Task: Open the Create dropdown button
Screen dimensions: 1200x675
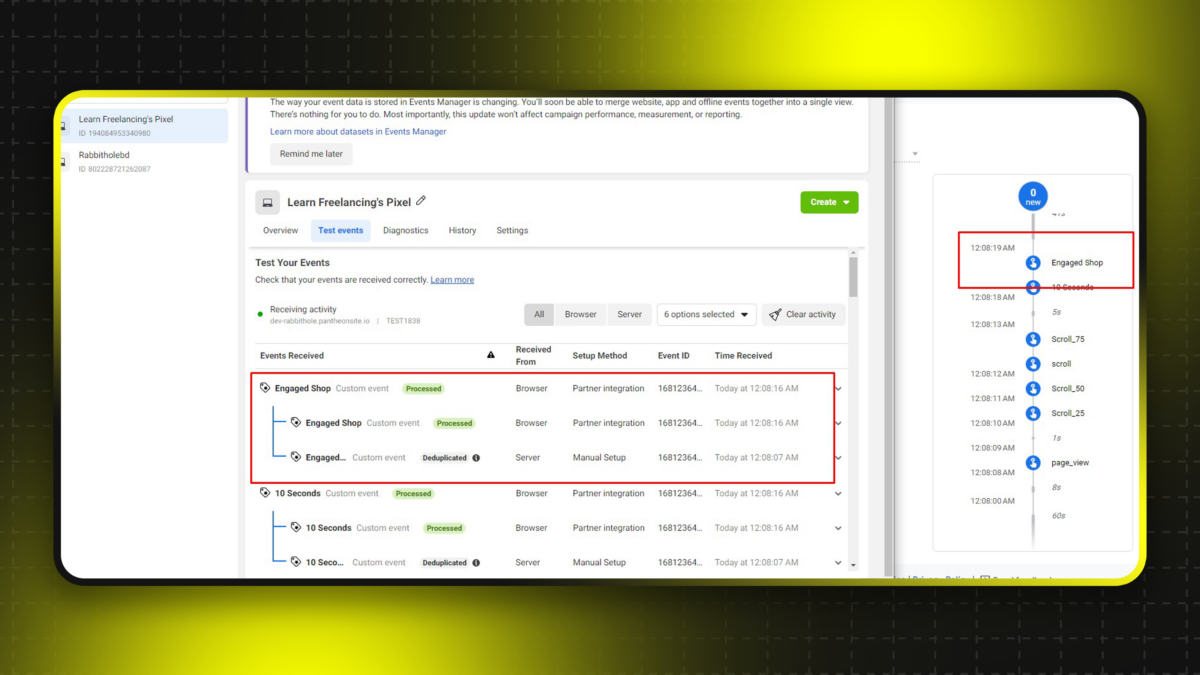Action: pos(829,202)
